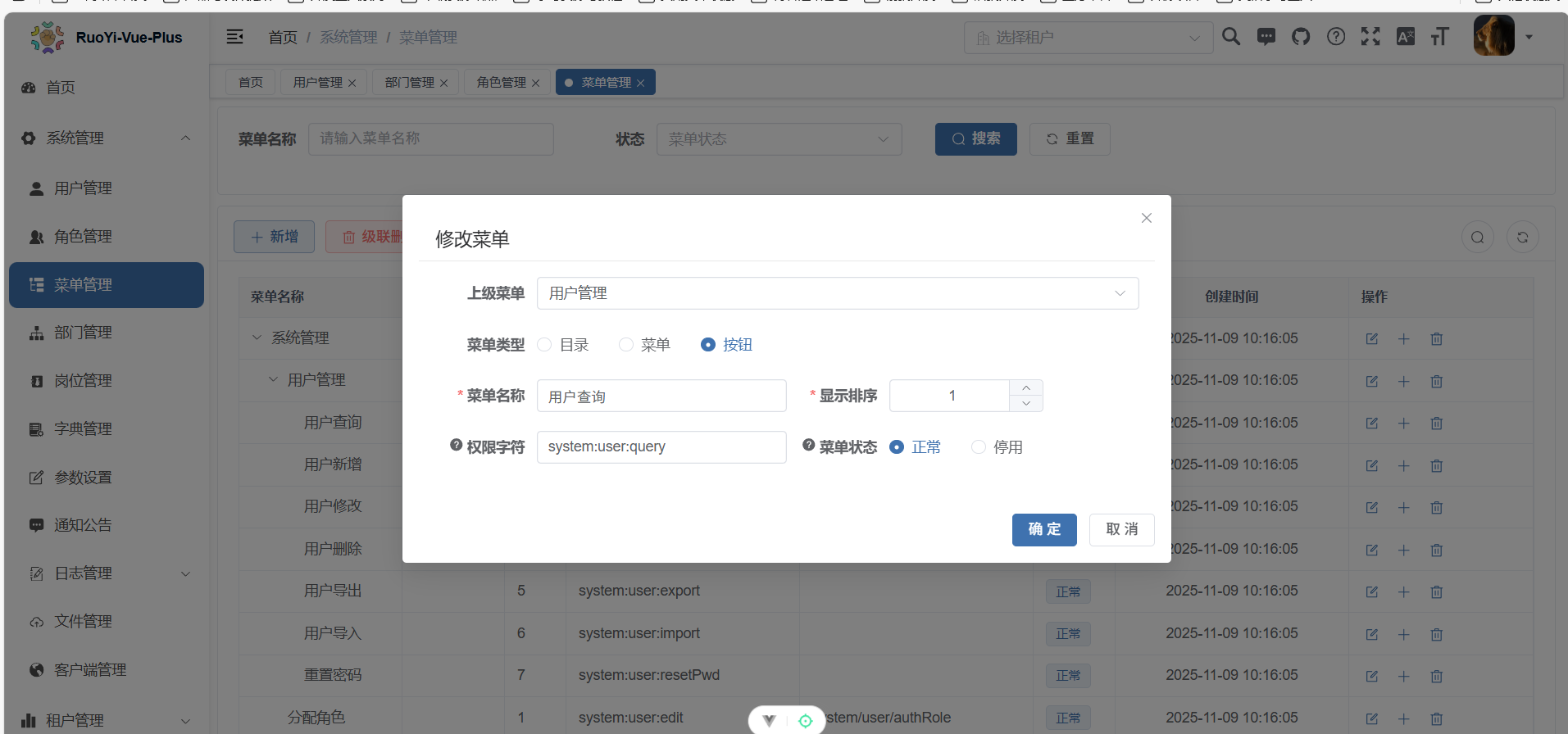Open the message notifications icon
The image size is (1568, 734).
click(x=1266, y=37)
